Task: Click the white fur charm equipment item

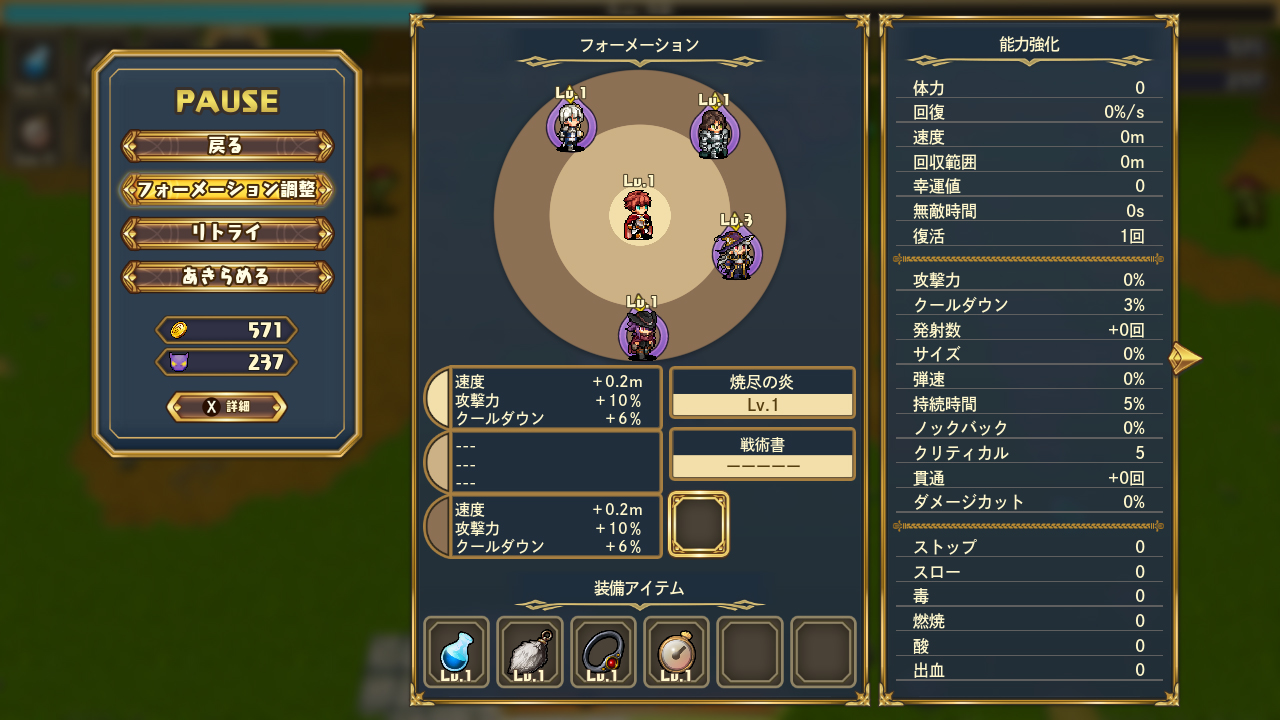Action: [530, 652]
